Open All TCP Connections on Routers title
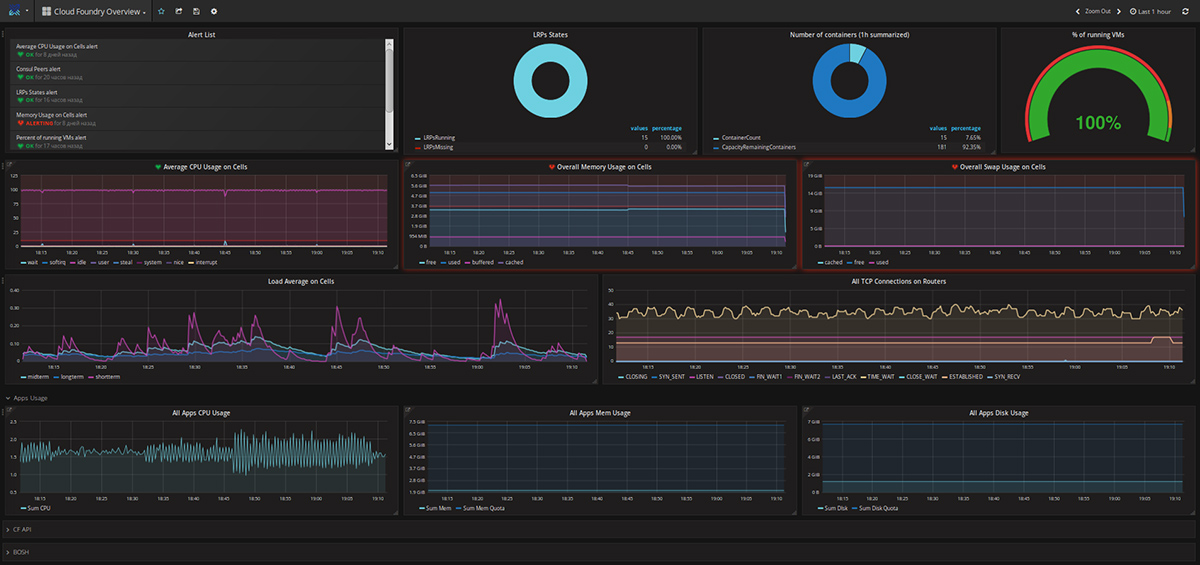This screenshot has width=1200, height=565. point(898,282)
